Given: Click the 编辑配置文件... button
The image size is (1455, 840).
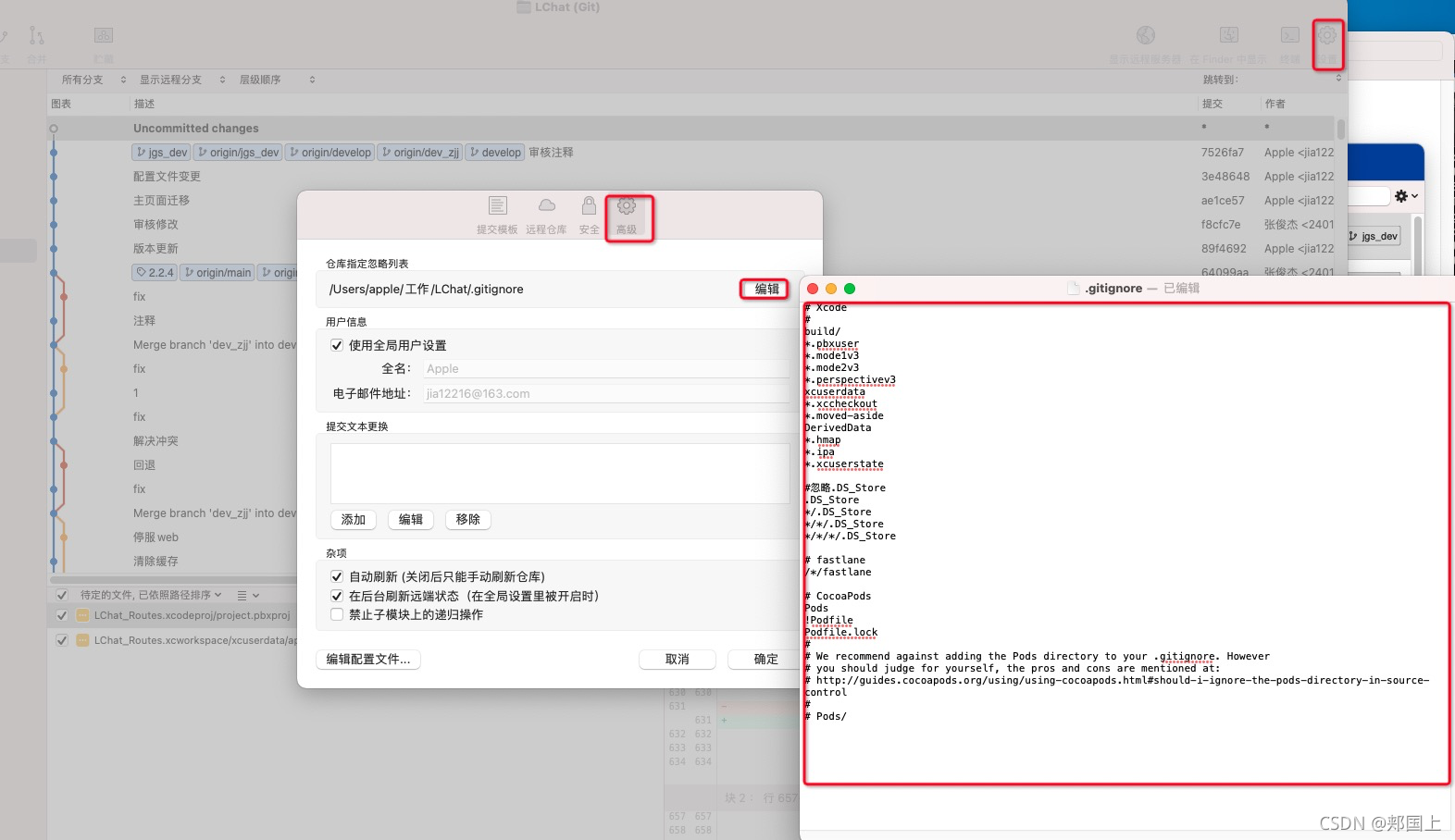Looking at the screenshot, I should [x=368, y=659].
